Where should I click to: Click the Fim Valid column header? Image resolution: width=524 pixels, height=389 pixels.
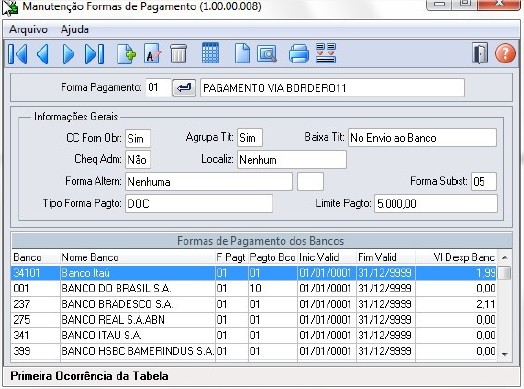point(386,257)
